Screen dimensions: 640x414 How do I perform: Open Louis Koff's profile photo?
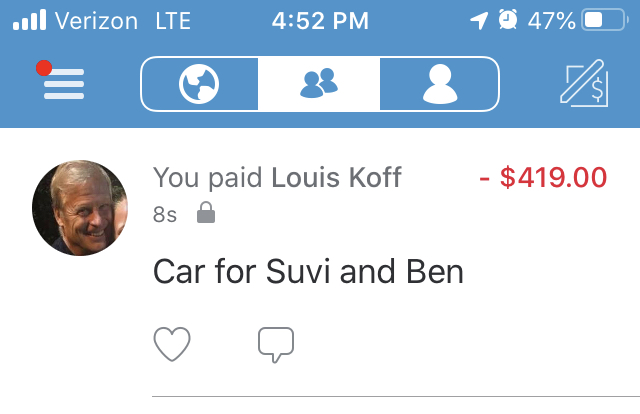(x=80, y=208)
